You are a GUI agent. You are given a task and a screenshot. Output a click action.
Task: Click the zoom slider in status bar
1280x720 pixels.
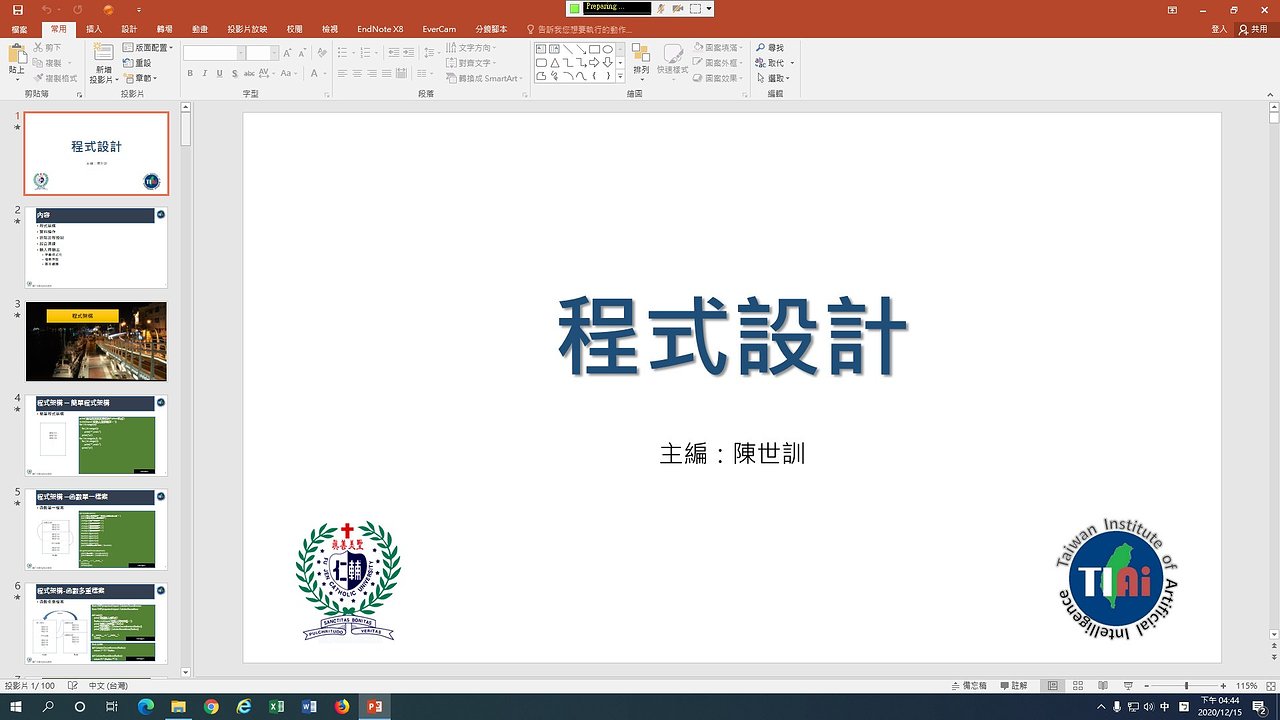pyautogui.click(x=1187, y=686)
